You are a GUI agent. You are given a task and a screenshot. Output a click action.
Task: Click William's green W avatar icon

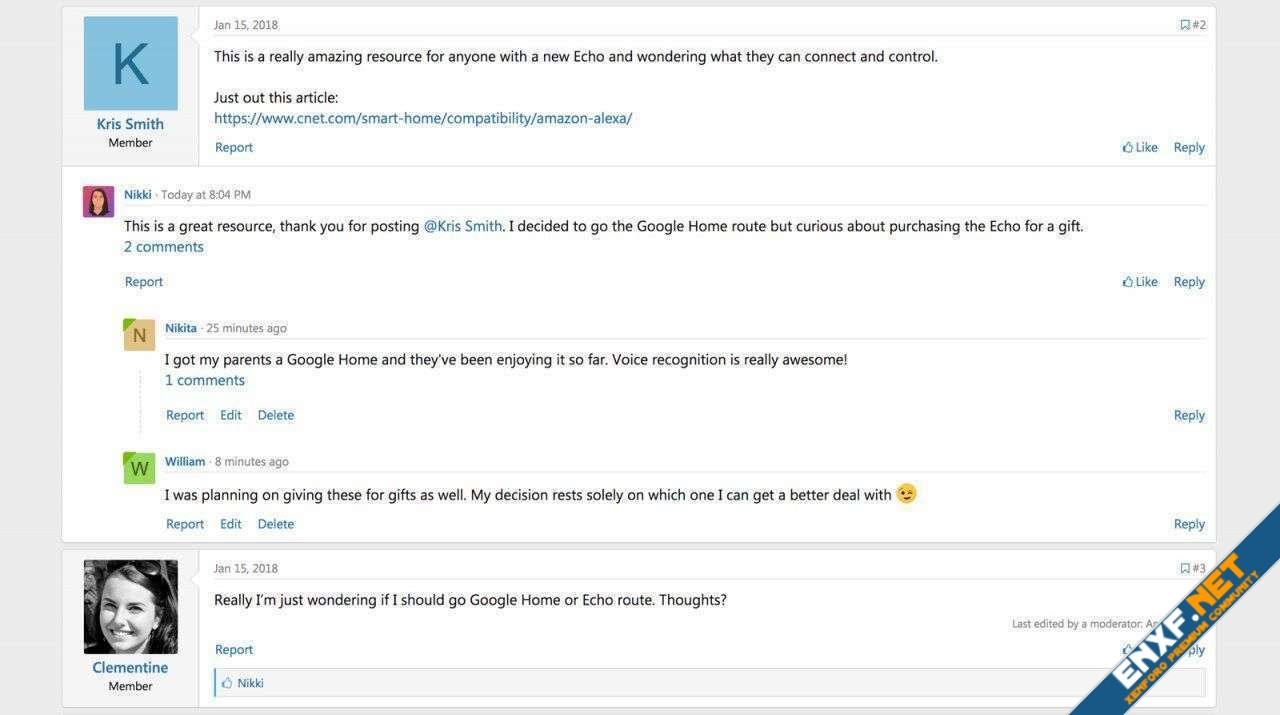[x=139, y=468]
